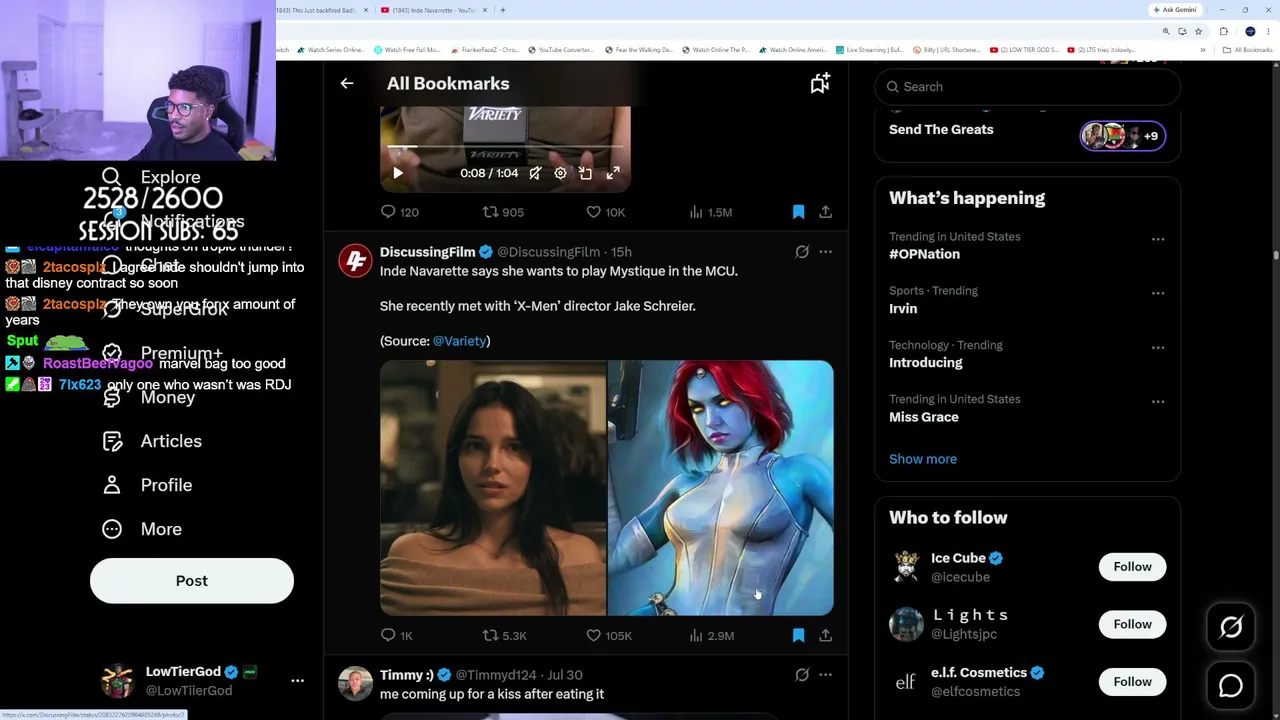Open a new browser tab
This screenshot has height=720, width=1280.
click(x=503, y=10)
